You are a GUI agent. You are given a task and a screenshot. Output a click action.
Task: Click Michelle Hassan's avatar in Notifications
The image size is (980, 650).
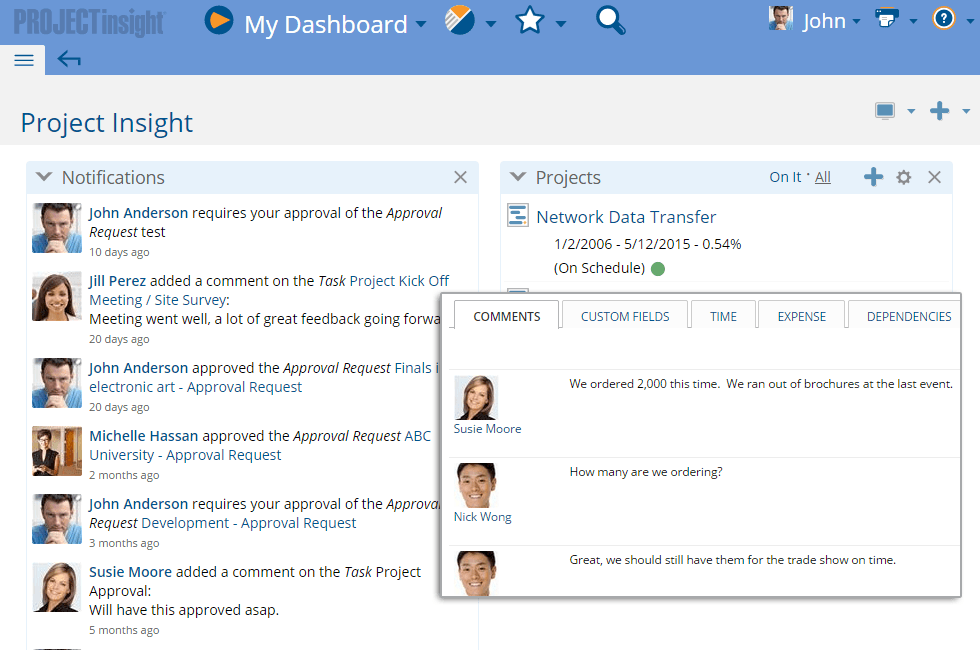point(57,451)
